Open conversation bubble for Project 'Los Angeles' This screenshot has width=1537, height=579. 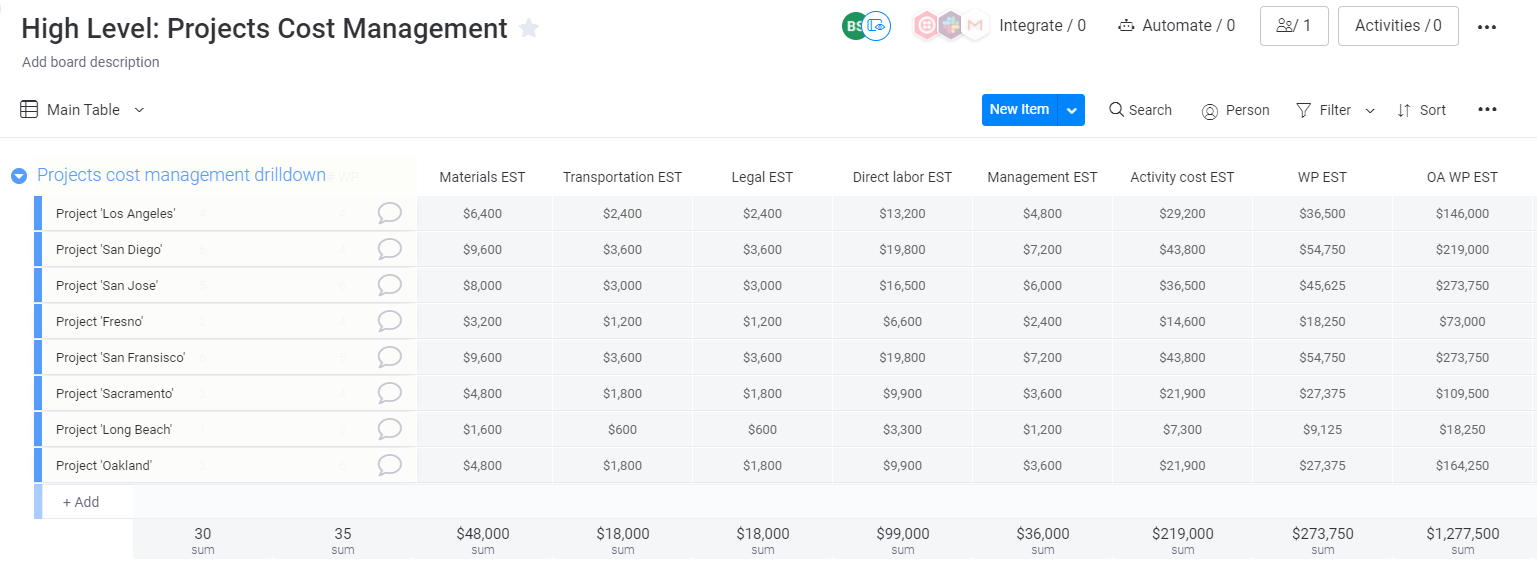tap(389, 212)
